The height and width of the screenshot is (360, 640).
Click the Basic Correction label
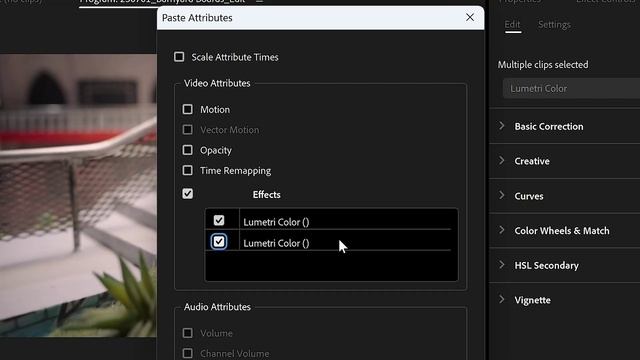(549, 127)
